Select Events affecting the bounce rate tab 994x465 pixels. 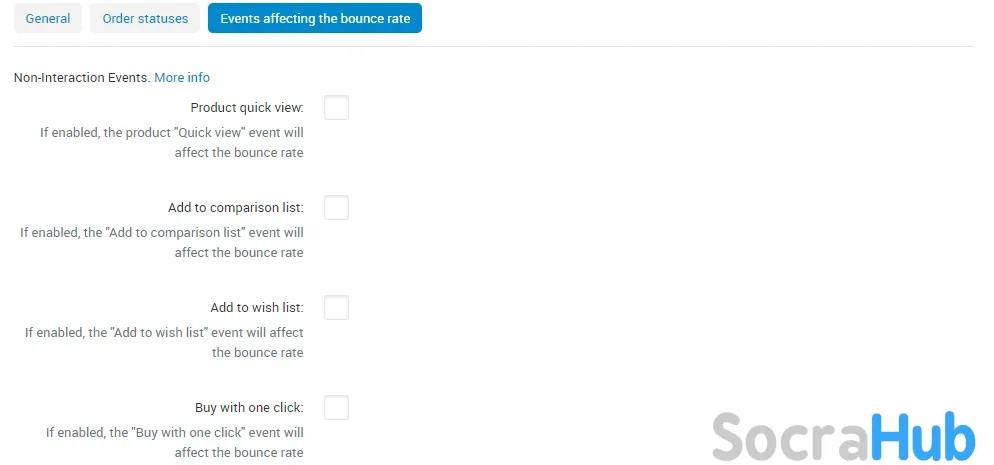315,18
